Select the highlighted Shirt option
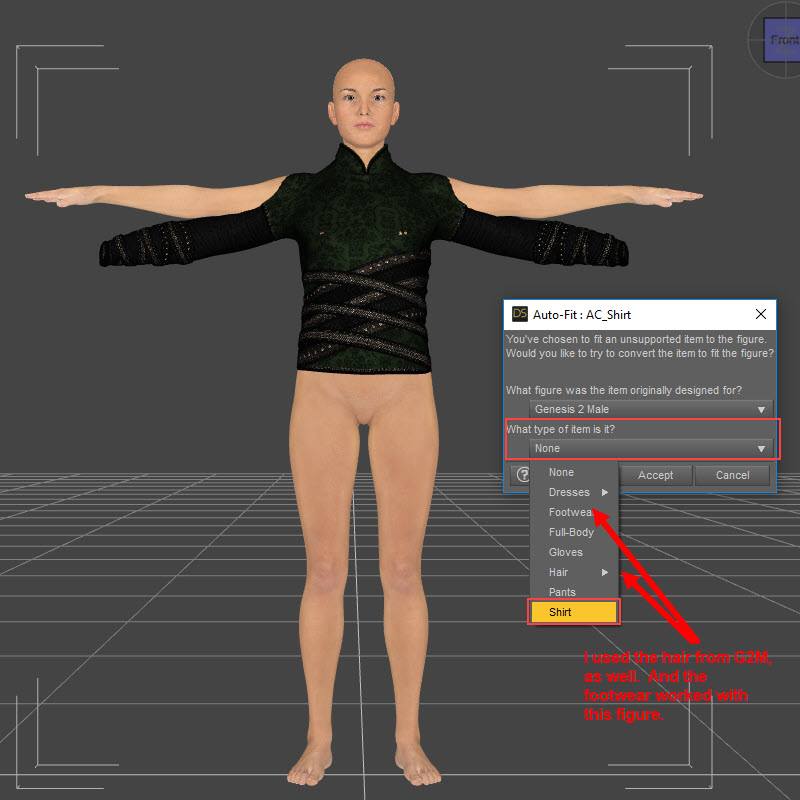Screen dimensions: 800x800 (573, 612)
